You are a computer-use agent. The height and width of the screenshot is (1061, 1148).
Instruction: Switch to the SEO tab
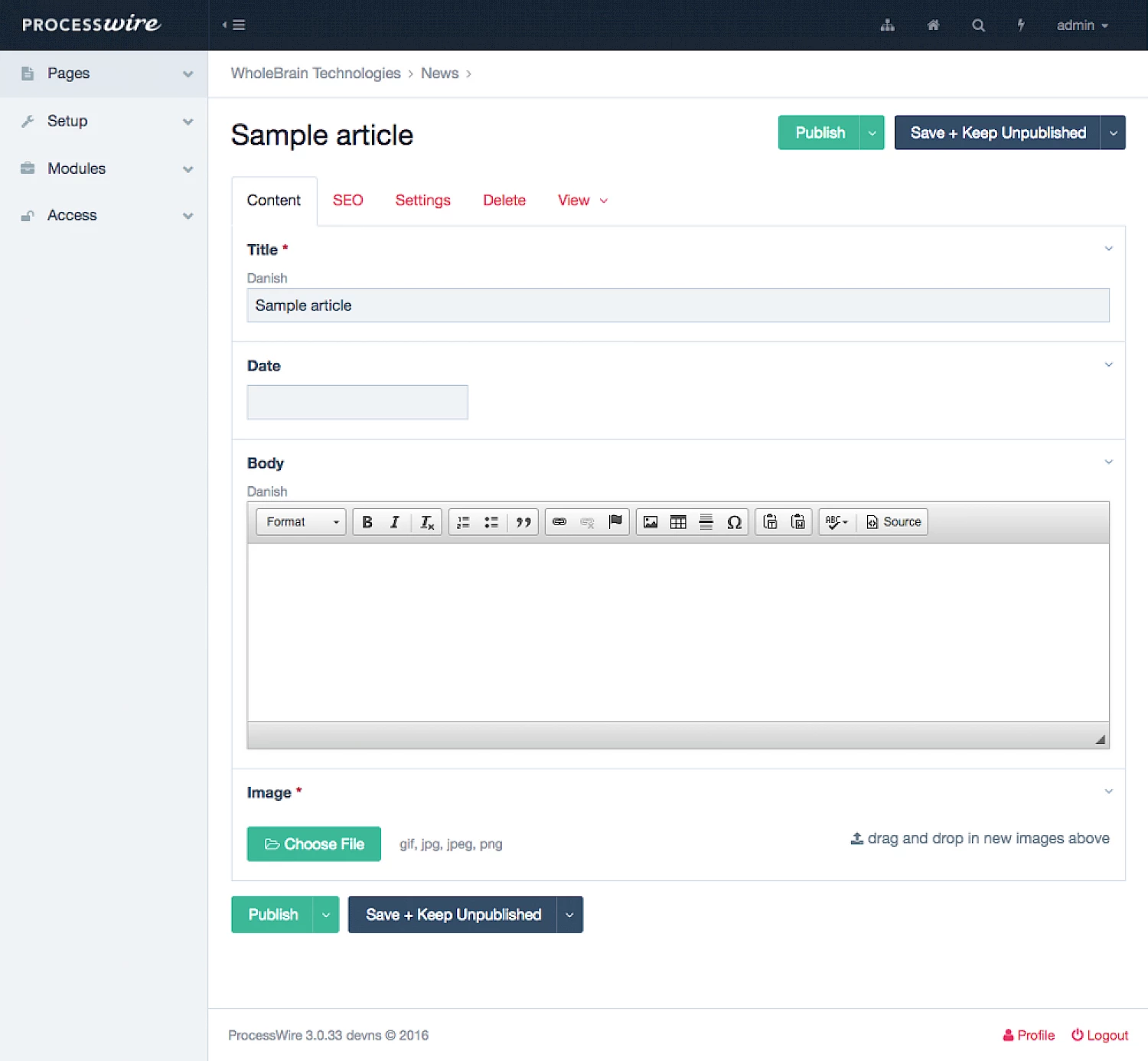point(347,201)
